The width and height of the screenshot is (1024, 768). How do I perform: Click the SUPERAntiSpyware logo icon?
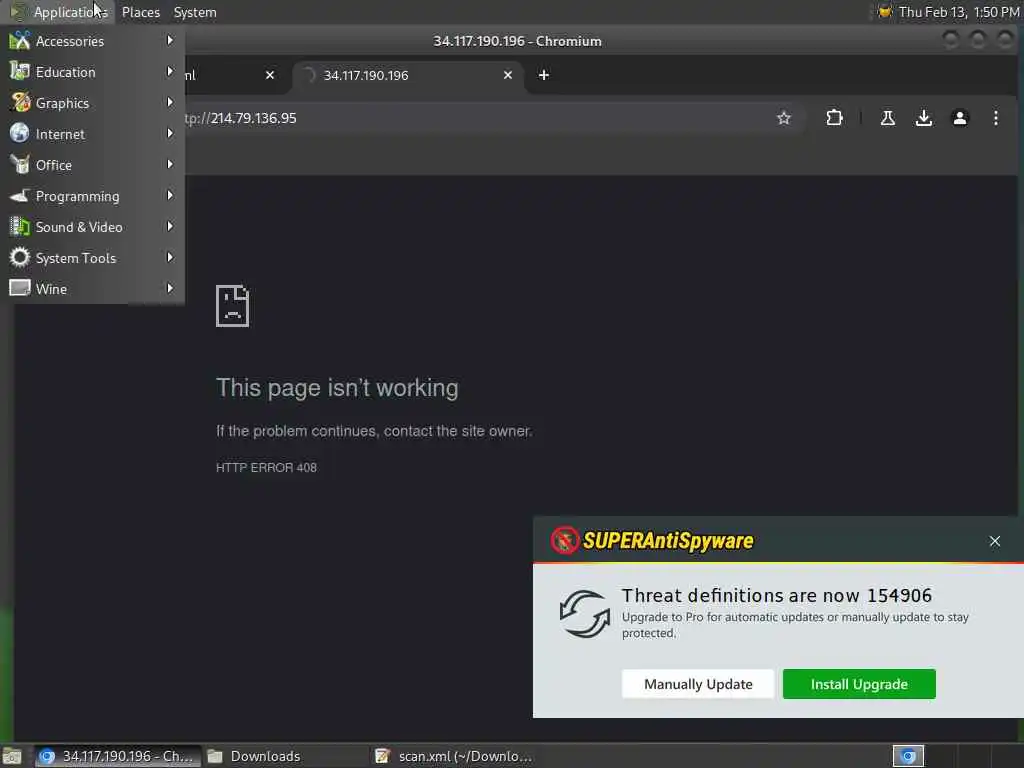pyautogui.click(x=564, y=541)
